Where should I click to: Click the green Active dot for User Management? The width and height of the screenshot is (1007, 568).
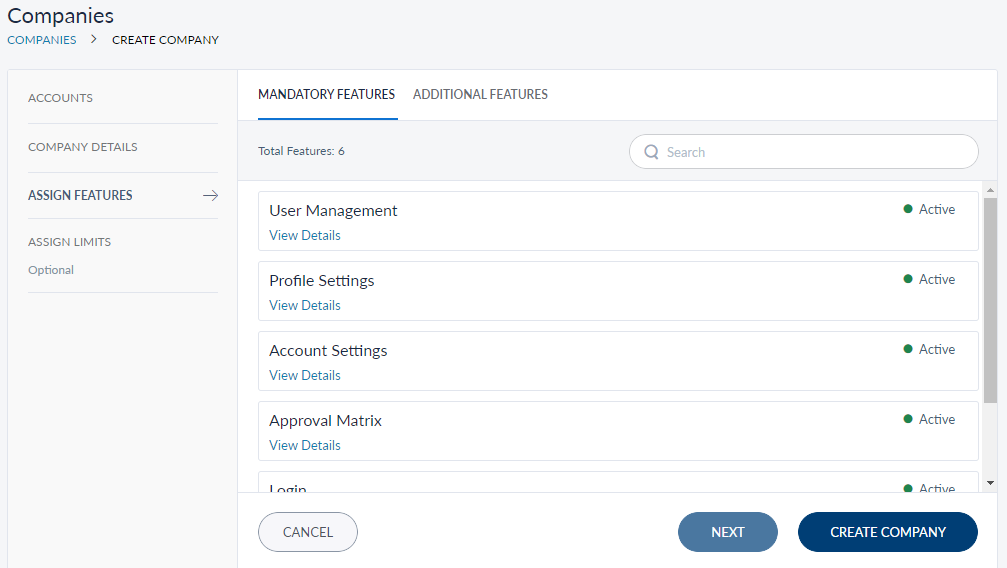coord(908,209)
